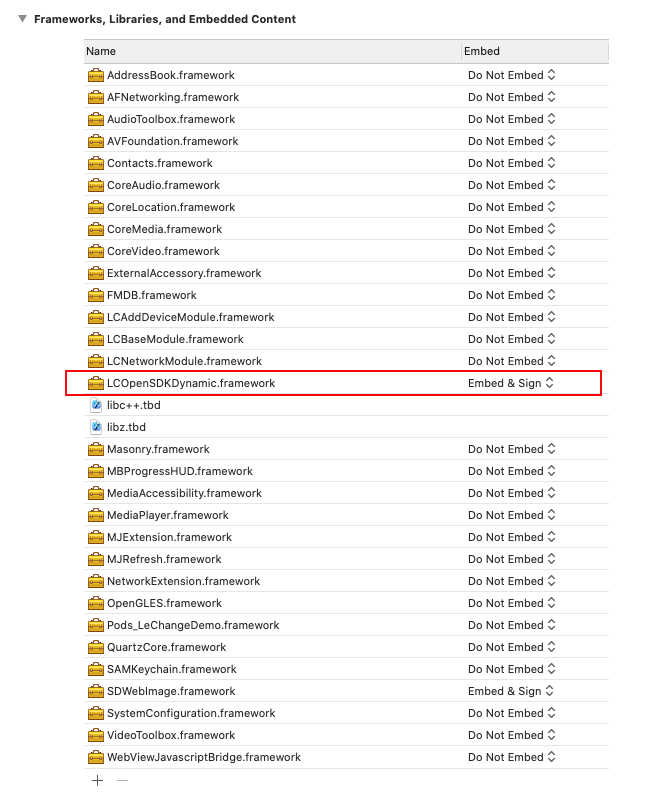Change embed setting for Pods_LeChangeDemo.framework
Viewport: 652px width, 798px height.
512,625
